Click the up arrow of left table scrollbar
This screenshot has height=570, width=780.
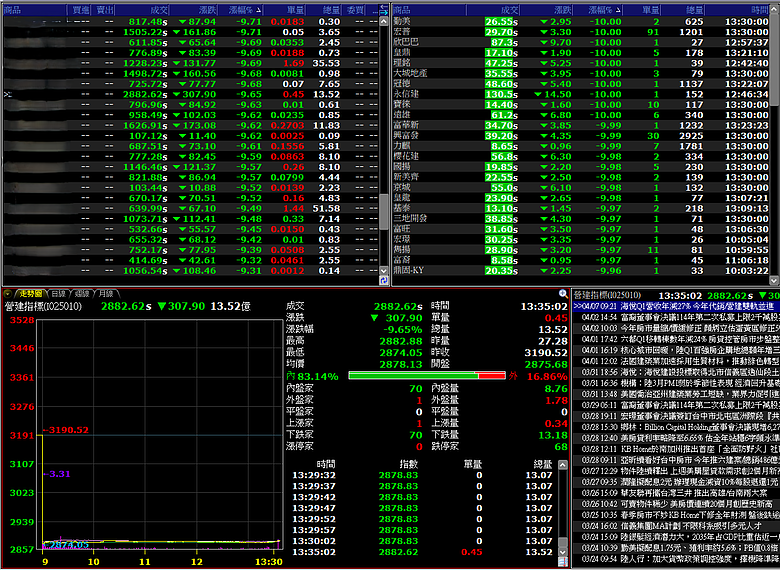point(384,21)
